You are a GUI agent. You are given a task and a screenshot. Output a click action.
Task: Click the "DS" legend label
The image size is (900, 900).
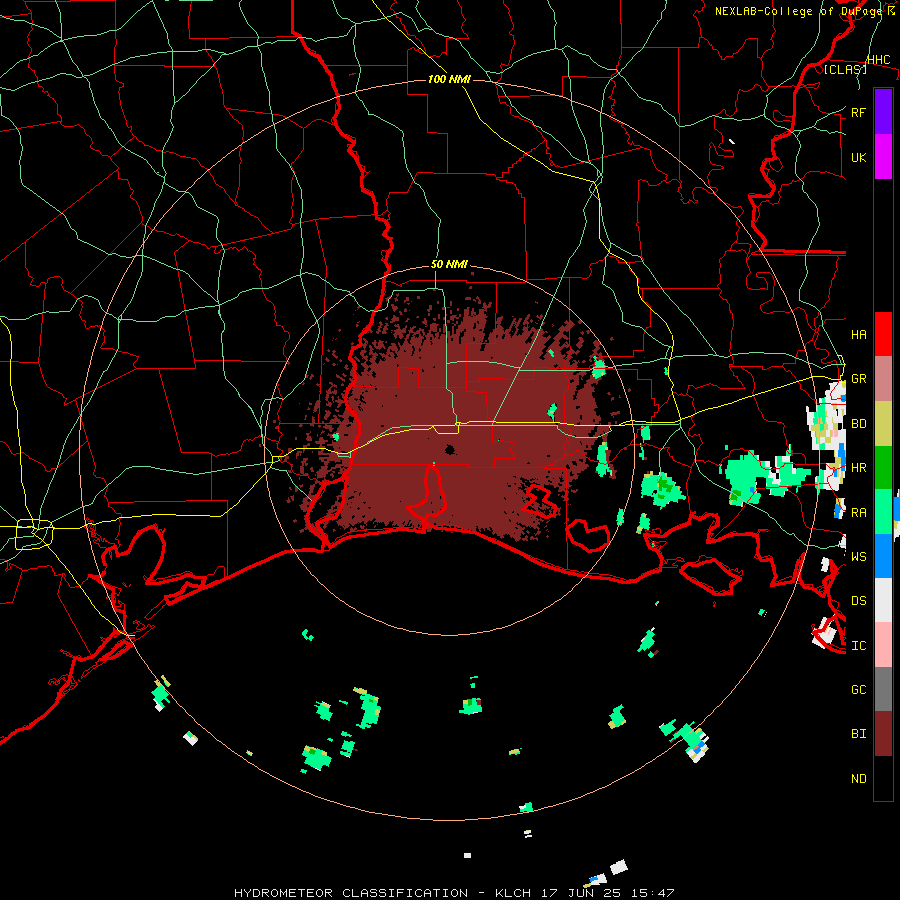point(858,601)
